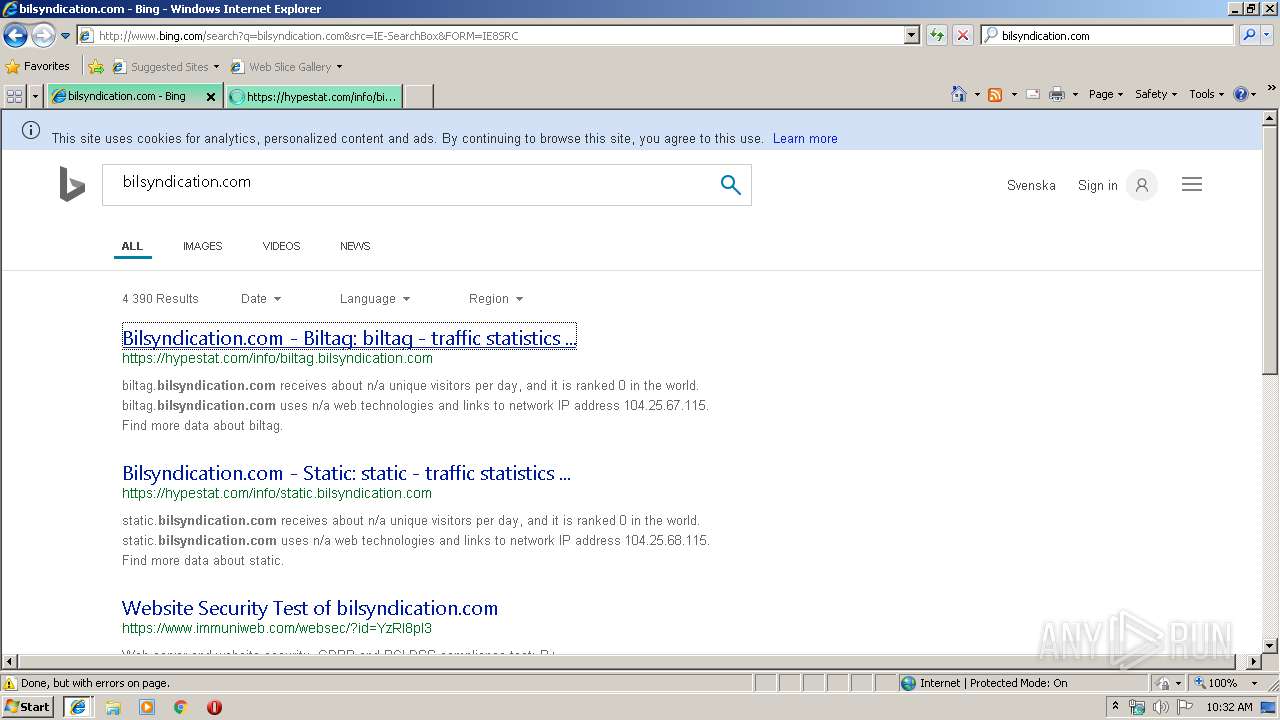This screenshot has width=1280, height=720.
Task: Go back with the browser Back arrow
Action: tap(15, 35)
